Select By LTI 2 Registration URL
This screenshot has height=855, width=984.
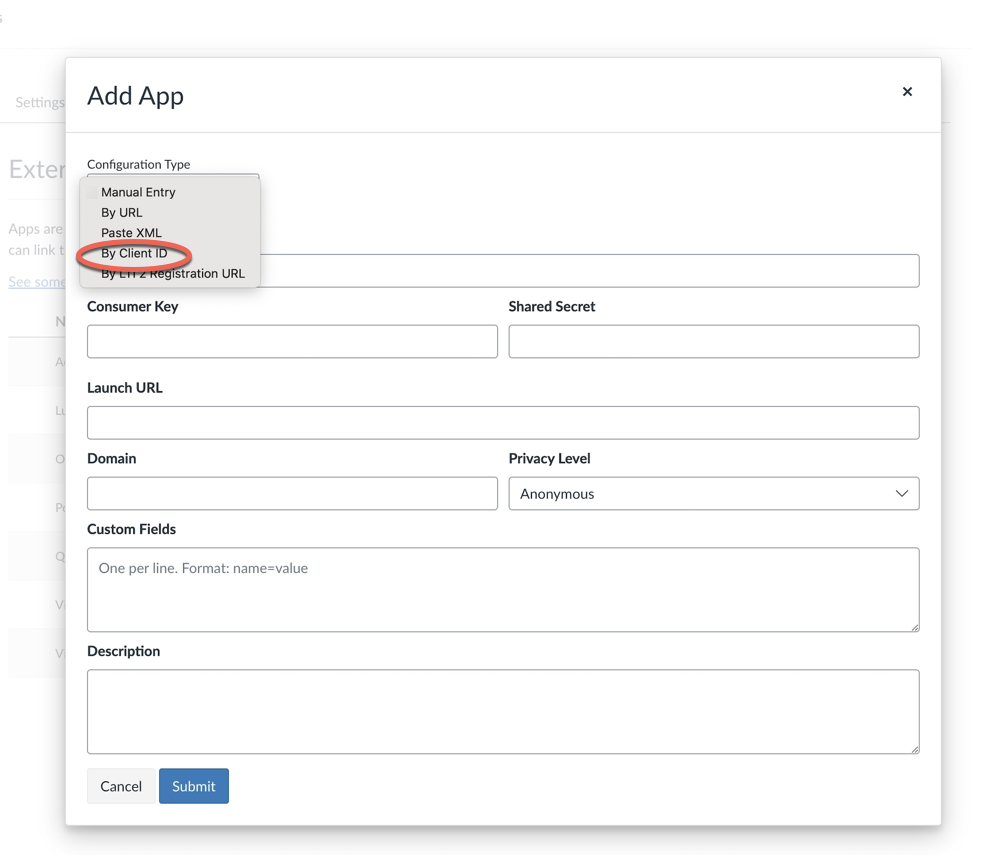pos(170,273)
